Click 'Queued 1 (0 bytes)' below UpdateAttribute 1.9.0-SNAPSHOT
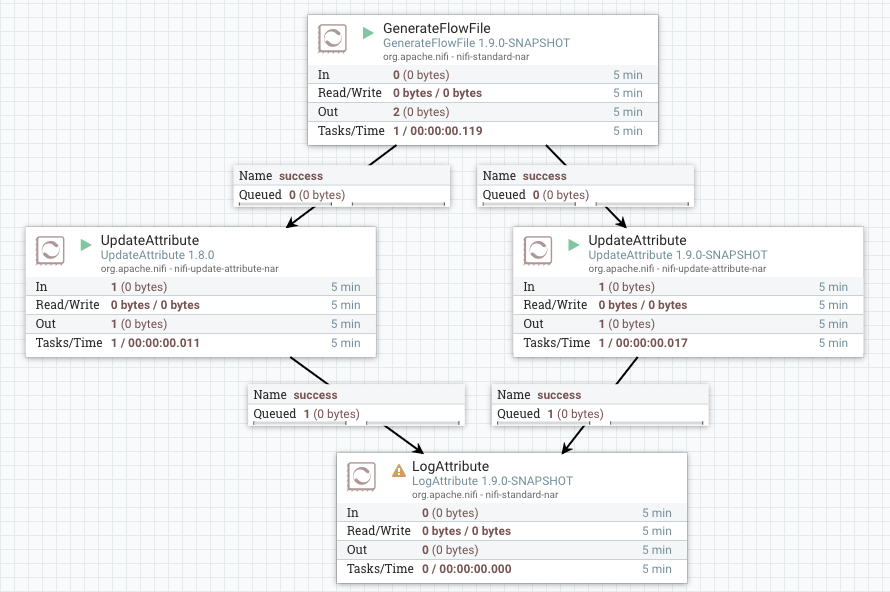 point(551,414)
